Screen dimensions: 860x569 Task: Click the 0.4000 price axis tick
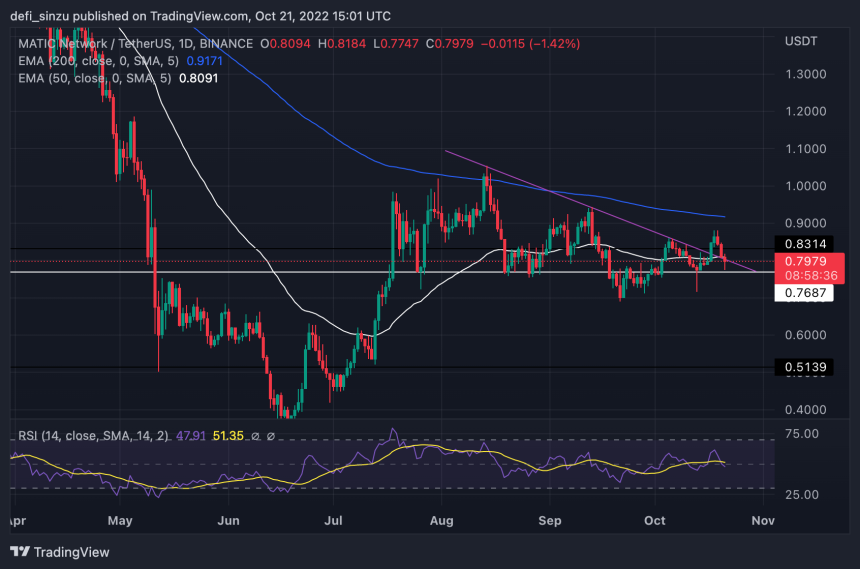click(805, 410)
